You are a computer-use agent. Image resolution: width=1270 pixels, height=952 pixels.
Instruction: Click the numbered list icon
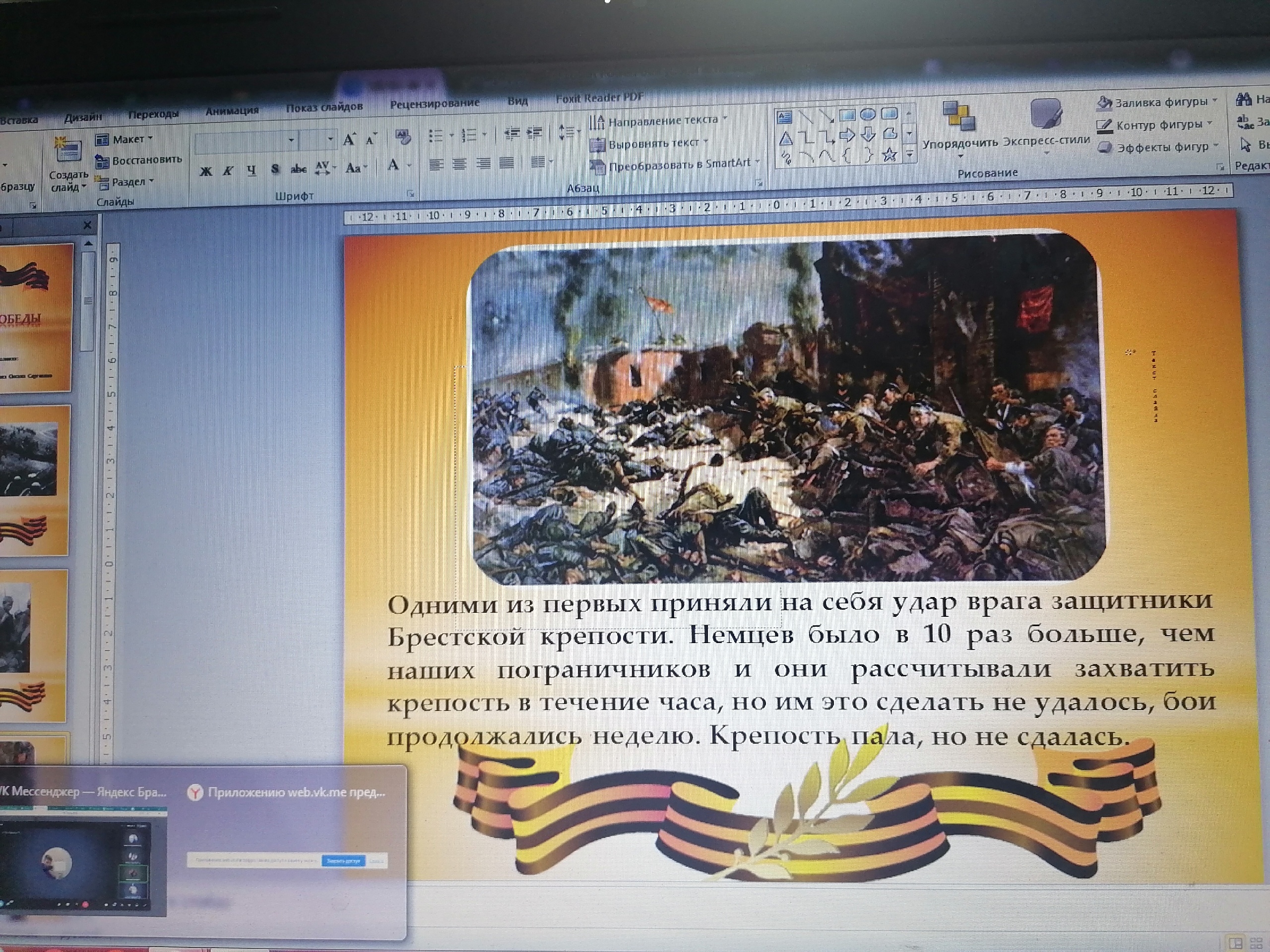(x=469, y=135)
